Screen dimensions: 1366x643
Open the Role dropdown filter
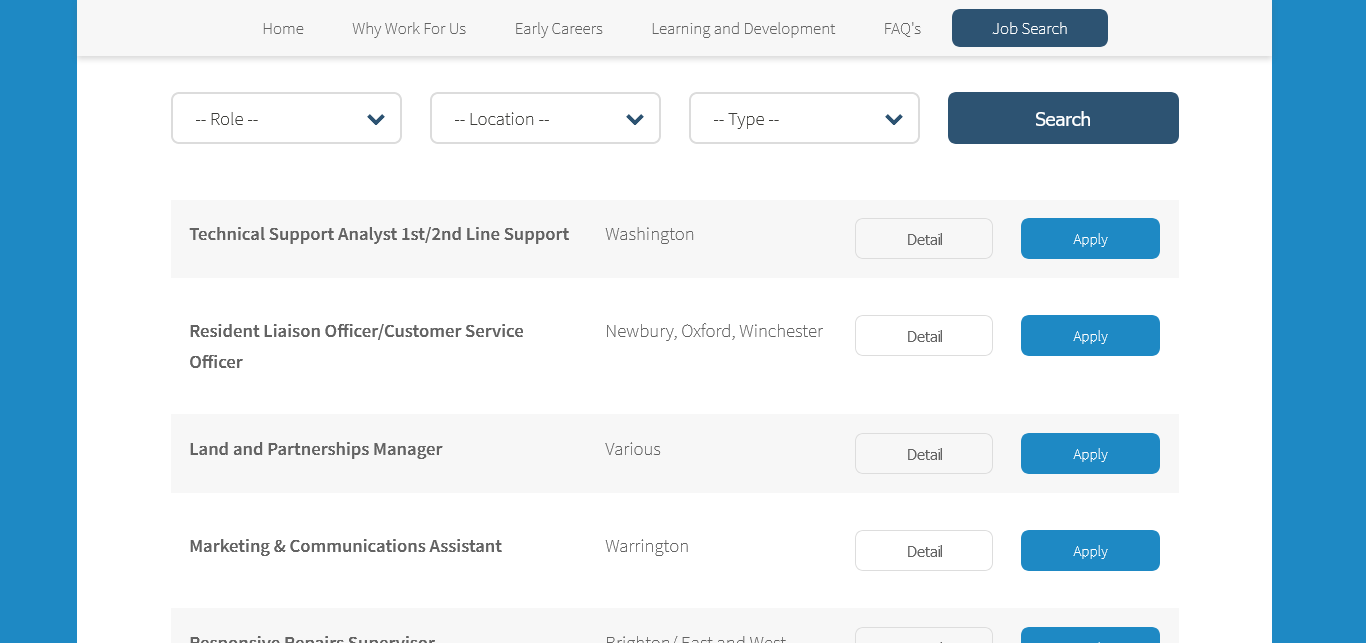285,118
